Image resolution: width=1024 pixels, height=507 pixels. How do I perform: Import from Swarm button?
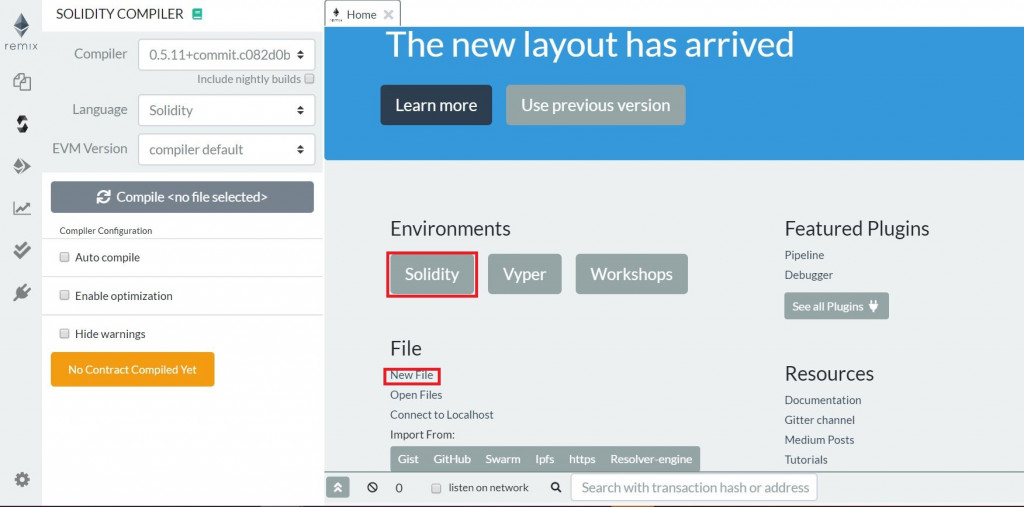point(503,459)
